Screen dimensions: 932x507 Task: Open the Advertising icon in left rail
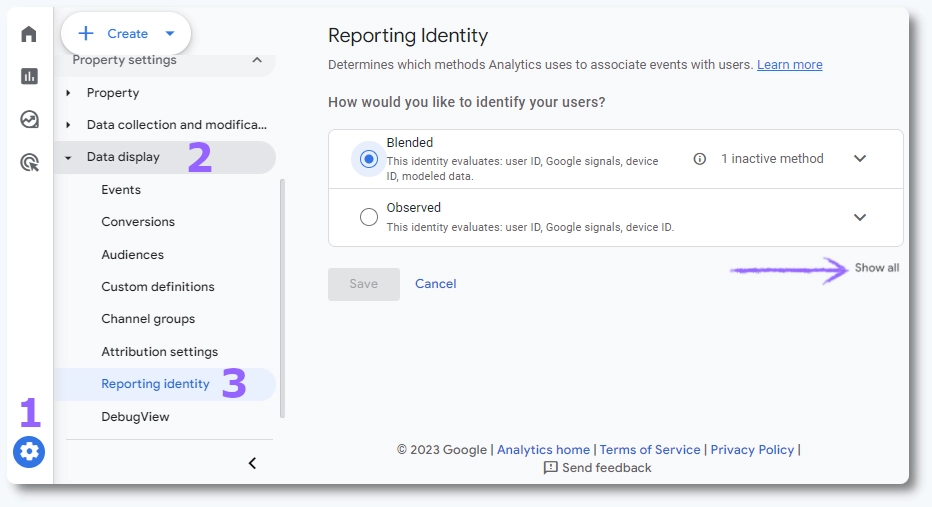(x=29, y=163)
